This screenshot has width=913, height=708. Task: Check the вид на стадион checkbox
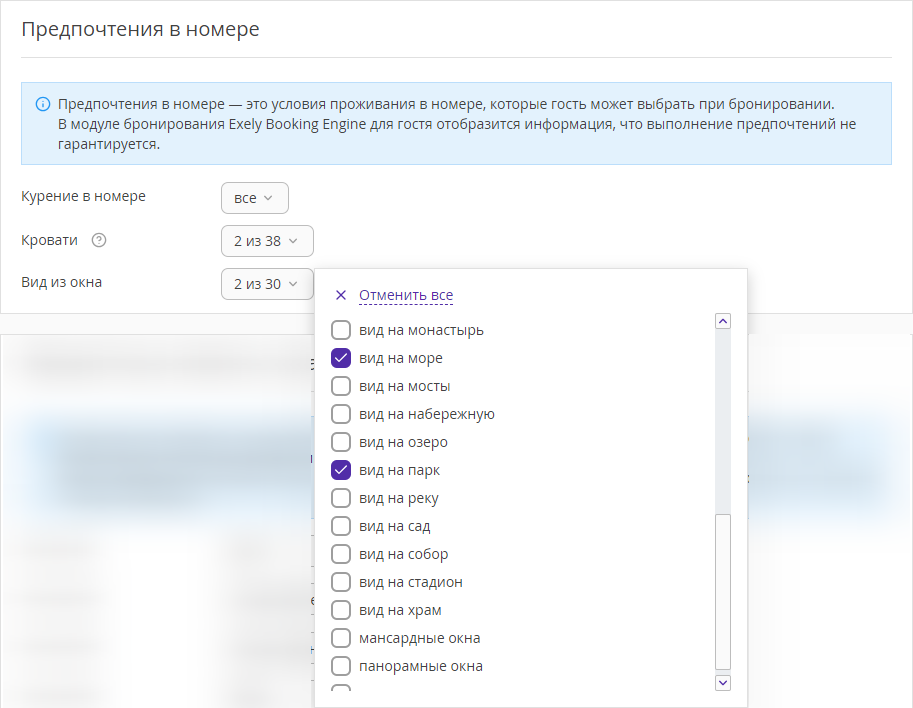341,582
